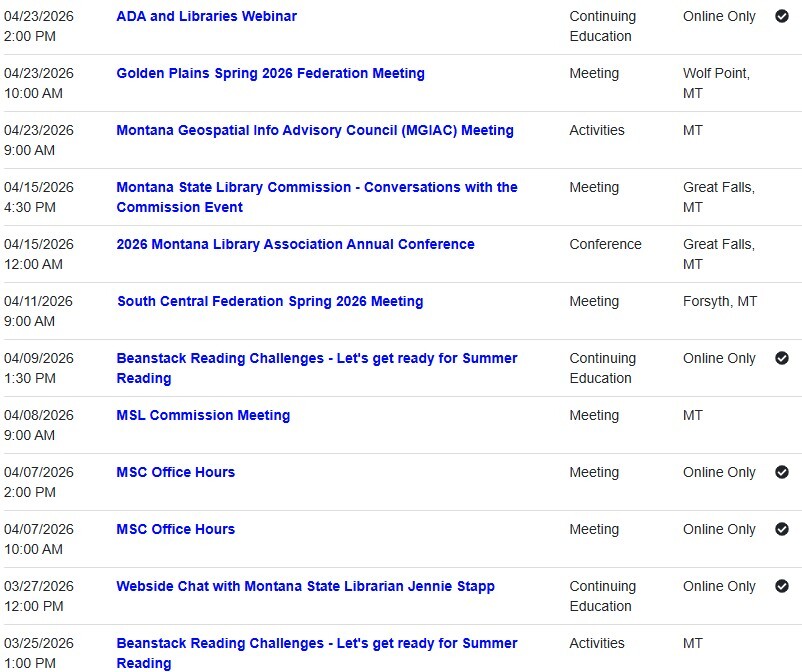Click checkmark badge on the Beanstack 04/09 row
802x672 pixels.
(784, 358)
